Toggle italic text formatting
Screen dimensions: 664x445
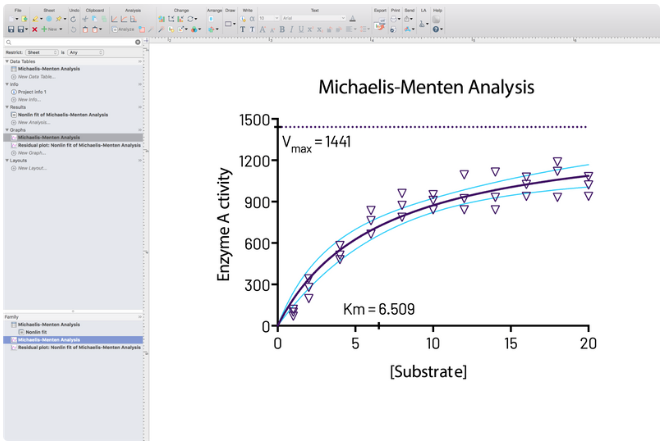pyautogui.click(x=291, y=29)
